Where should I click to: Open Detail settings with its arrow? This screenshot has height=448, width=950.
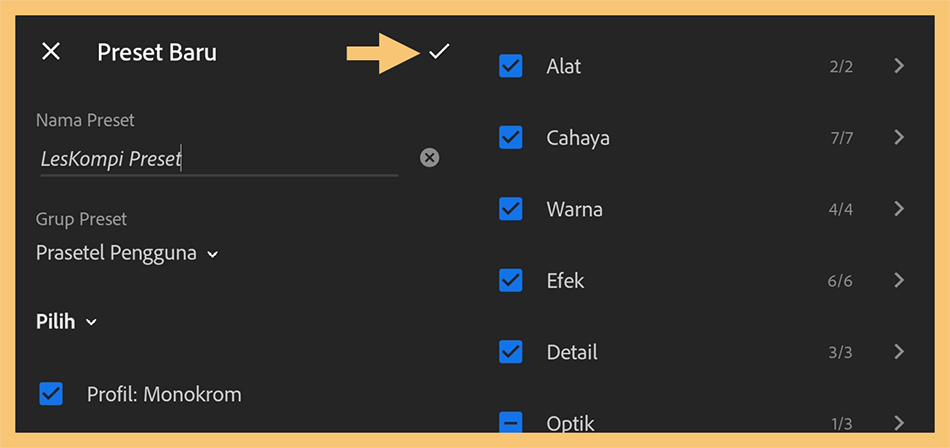tap(899, 352)
